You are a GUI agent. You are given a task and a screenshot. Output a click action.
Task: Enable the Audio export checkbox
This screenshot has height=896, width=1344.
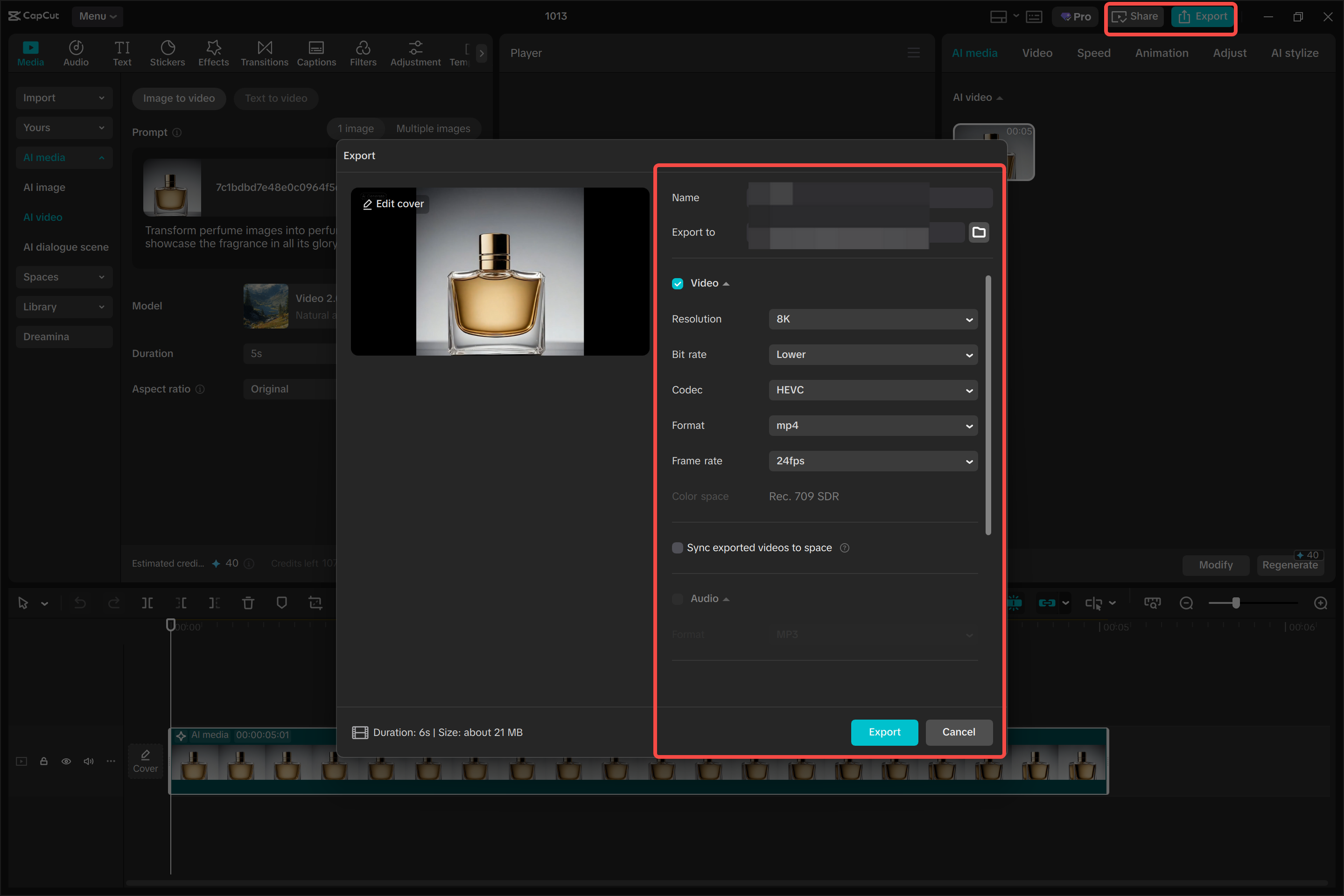[677, 598]
